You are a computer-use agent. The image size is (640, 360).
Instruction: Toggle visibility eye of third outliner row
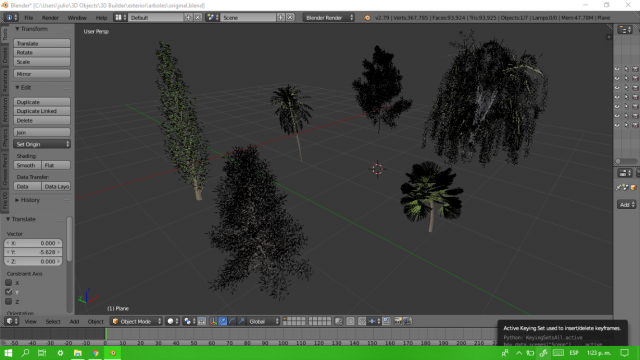tap(617, 88)
